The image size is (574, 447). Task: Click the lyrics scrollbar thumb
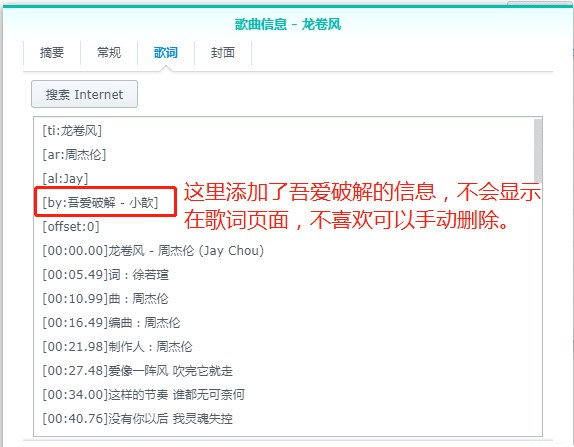[537, 150]
